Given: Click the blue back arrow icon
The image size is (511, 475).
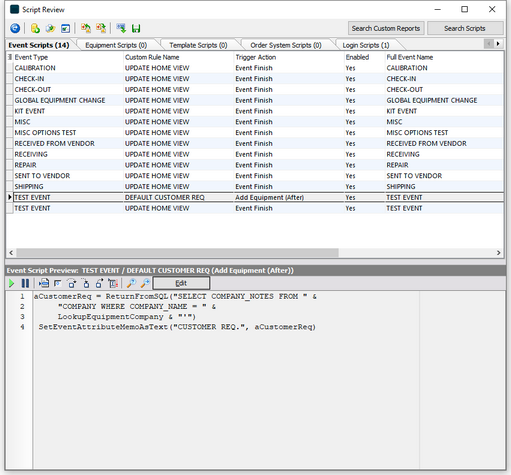Looking at the screenshot, I should pyautogui.click(x=15, y=28).
